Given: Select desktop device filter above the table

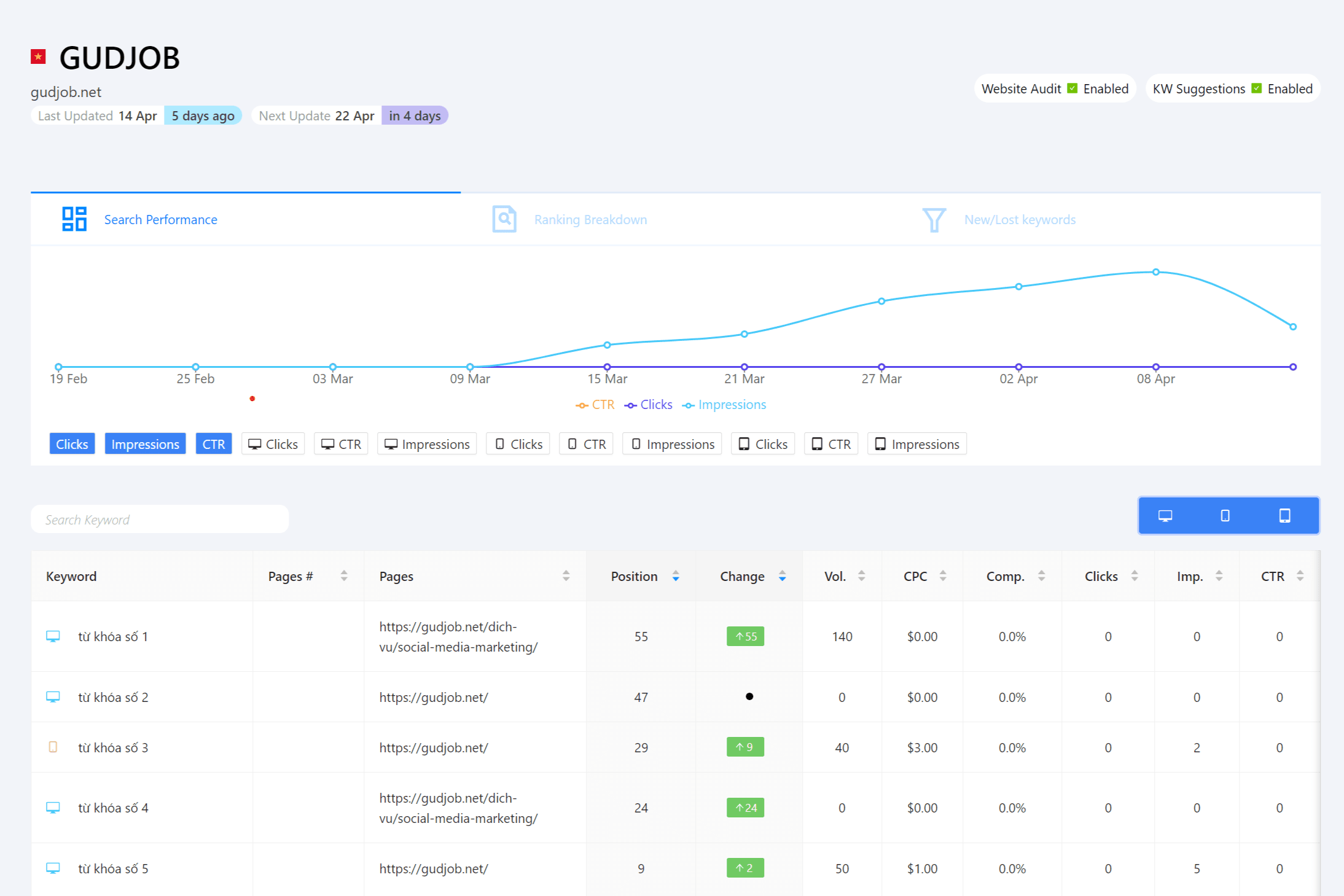Looking at the screenshot, I should coord(1165,516).
